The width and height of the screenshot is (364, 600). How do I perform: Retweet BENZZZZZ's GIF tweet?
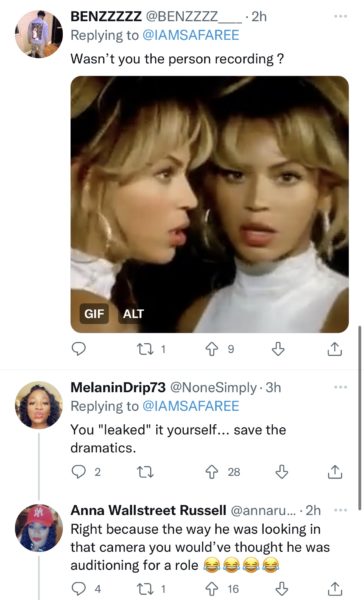(145, 349)
